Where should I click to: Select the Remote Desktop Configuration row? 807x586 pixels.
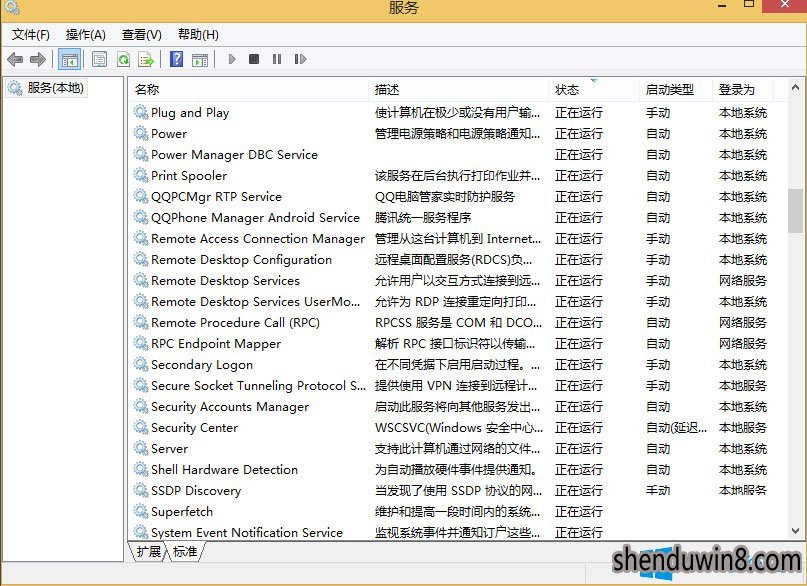tap(458, 260)
